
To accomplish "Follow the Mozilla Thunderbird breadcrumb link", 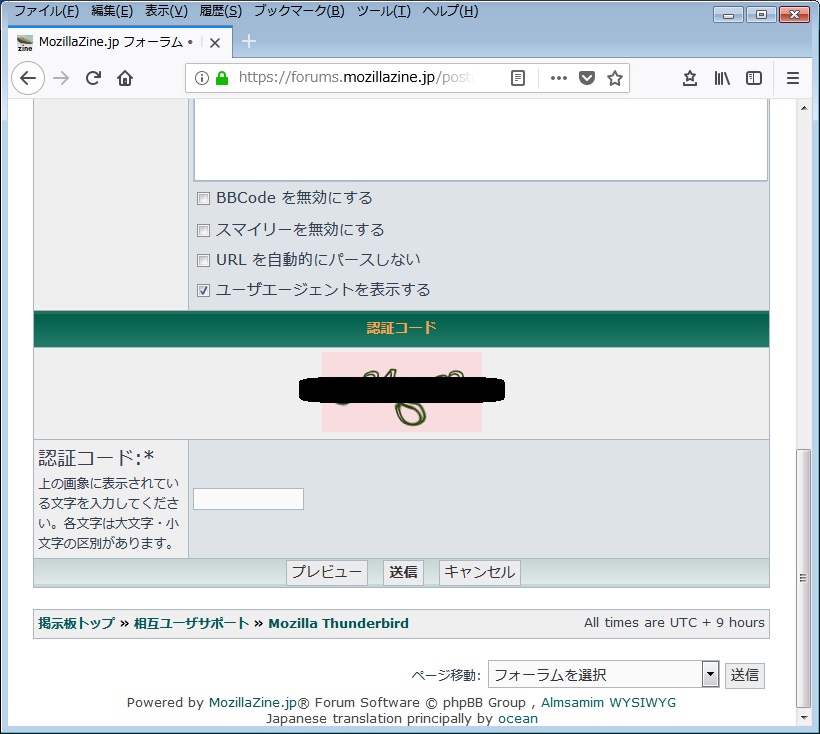I will pyautogui.click(x=338, y=623).
